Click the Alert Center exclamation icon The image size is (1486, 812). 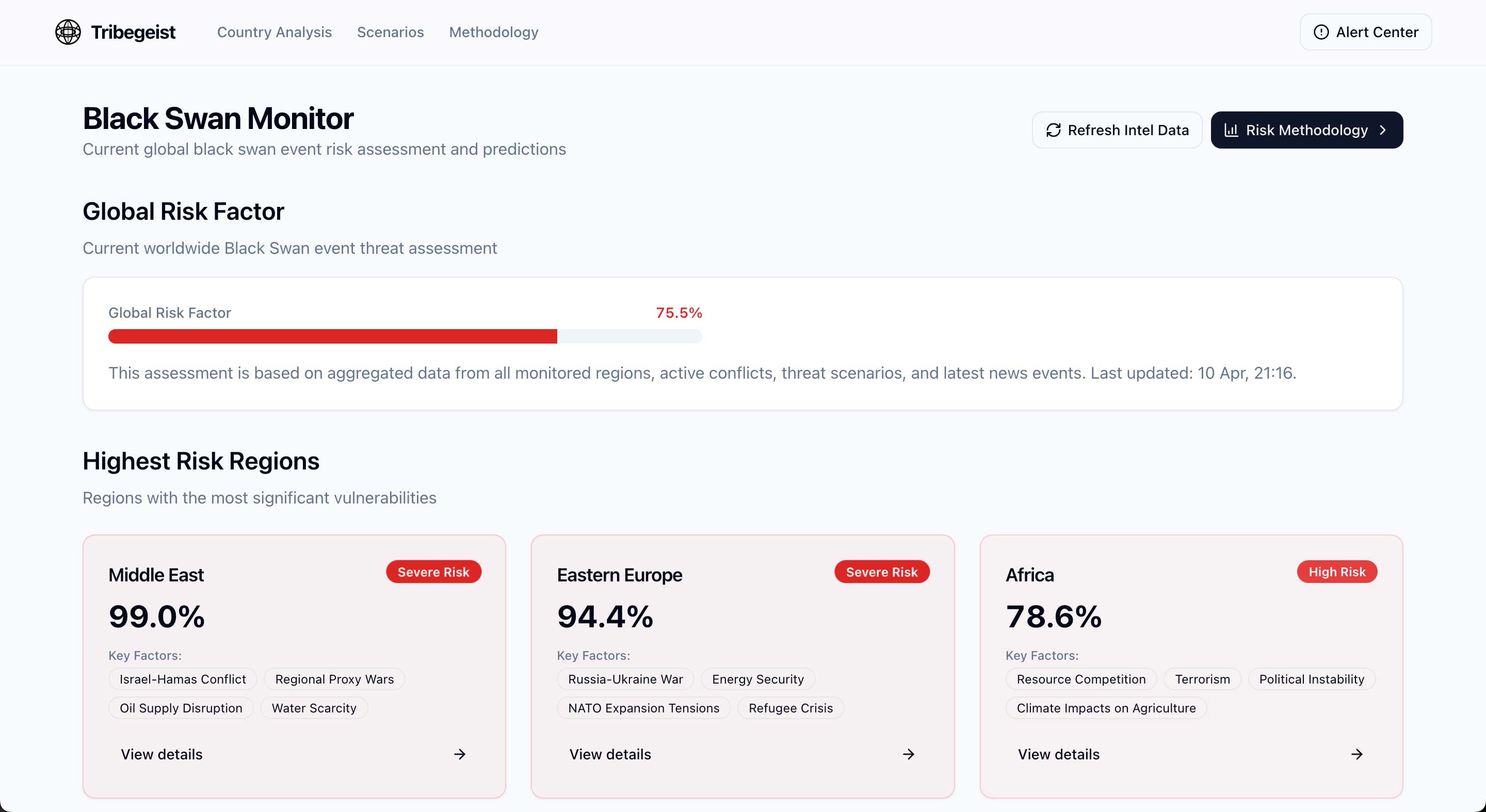coord(1320,31)
